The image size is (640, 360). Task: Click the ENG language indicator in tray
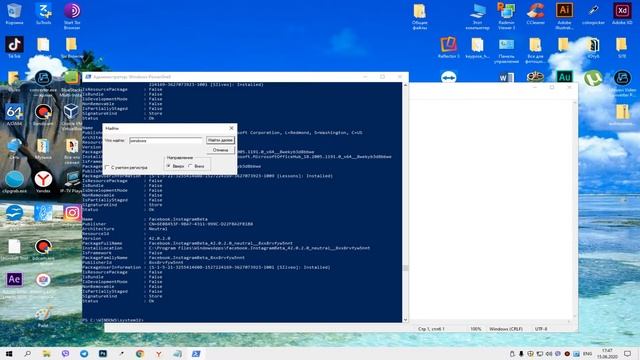pos(587,353)
